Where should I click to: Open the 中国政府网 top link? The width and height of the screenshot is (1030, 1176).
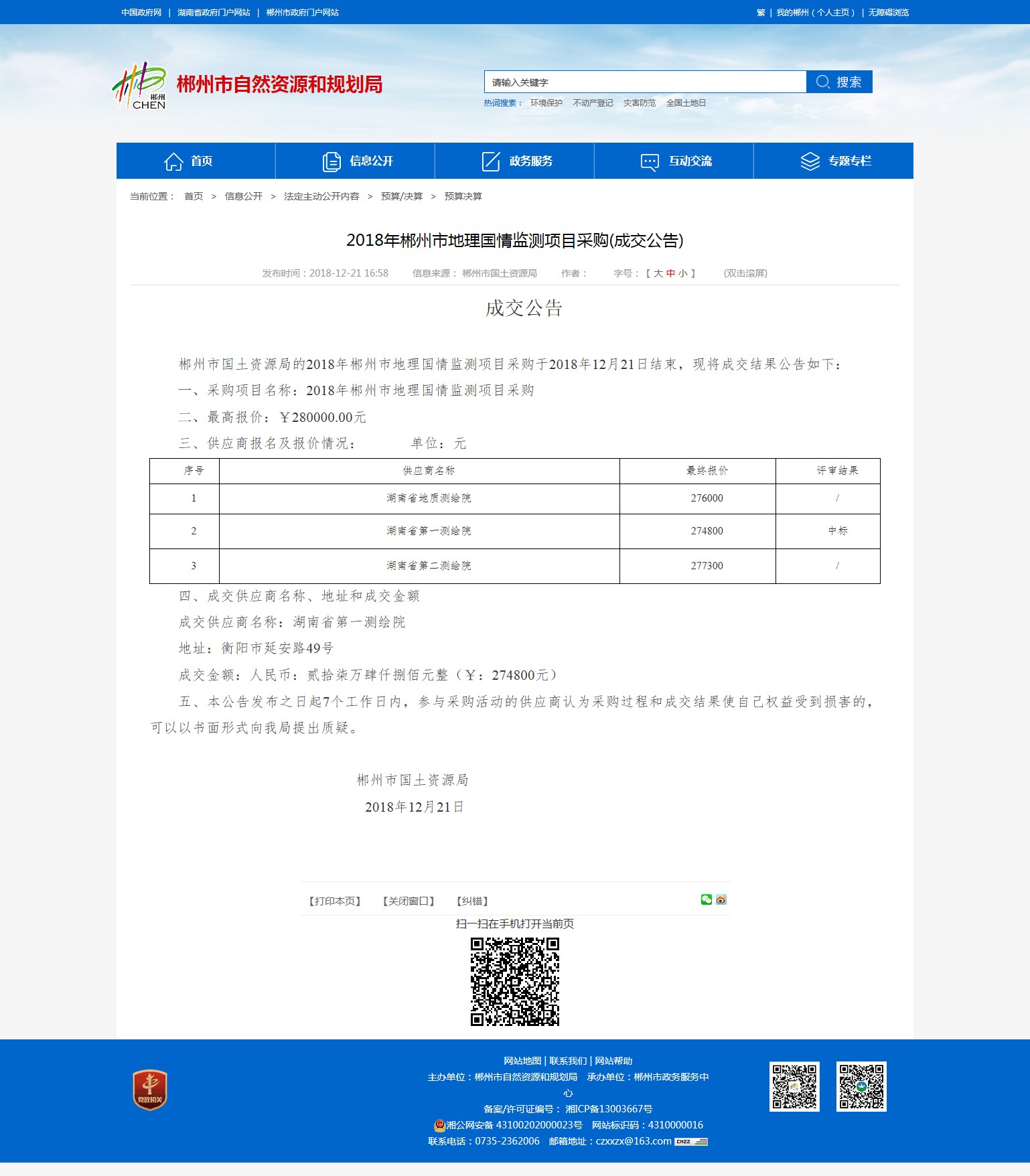pos(141,13)
